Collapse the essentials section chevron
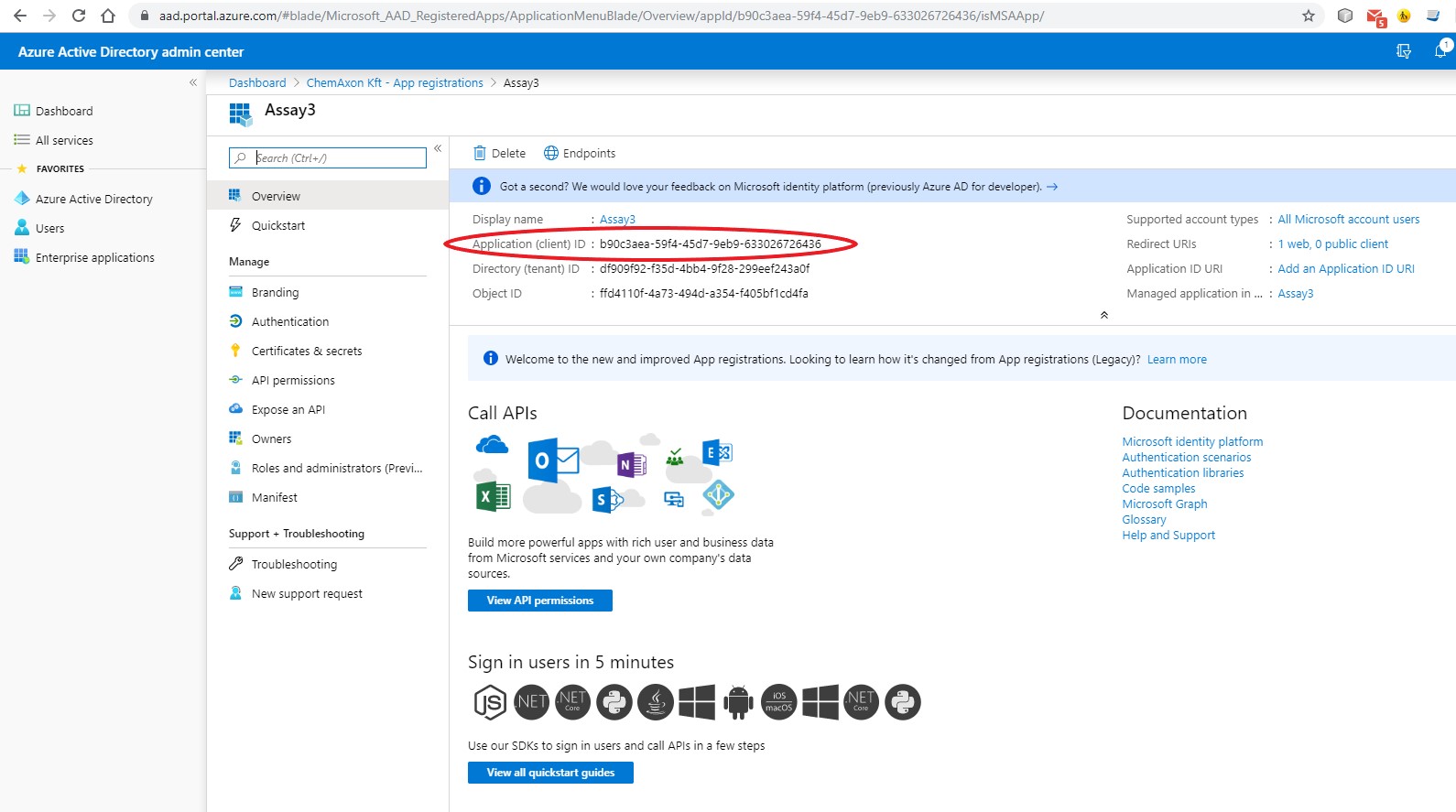This screenshot has height=812, width=1456. point(1104,315)
